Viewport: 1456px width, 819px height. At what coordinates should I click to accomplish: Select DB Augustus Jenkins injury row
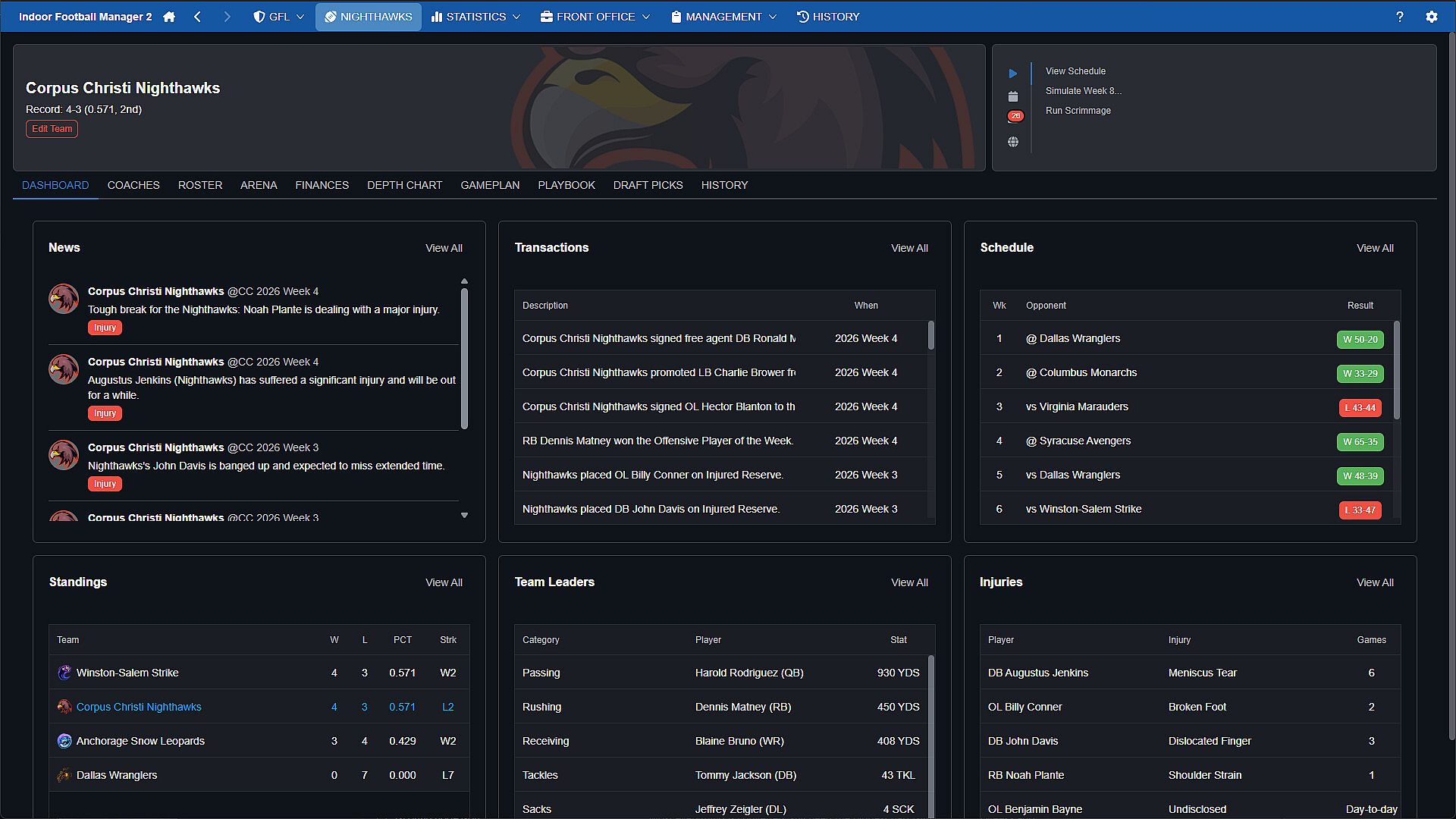(1190, 673)
